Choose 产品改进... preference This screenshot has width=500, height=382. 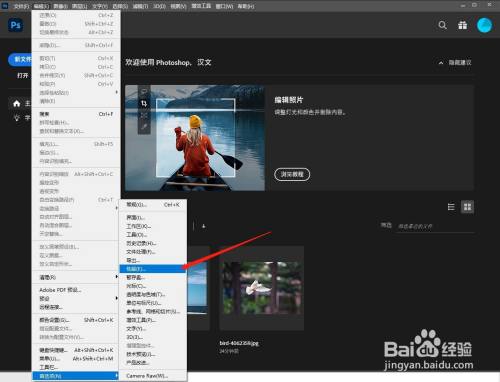tap(153, 363)
